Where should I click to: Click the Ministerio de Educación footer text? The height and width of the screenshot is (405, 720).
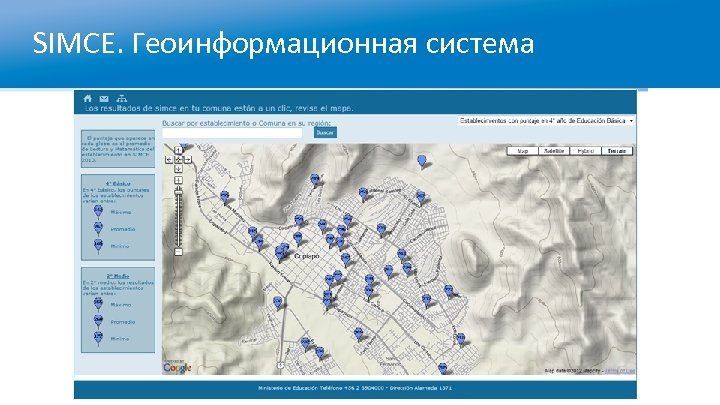pos(355,388)
